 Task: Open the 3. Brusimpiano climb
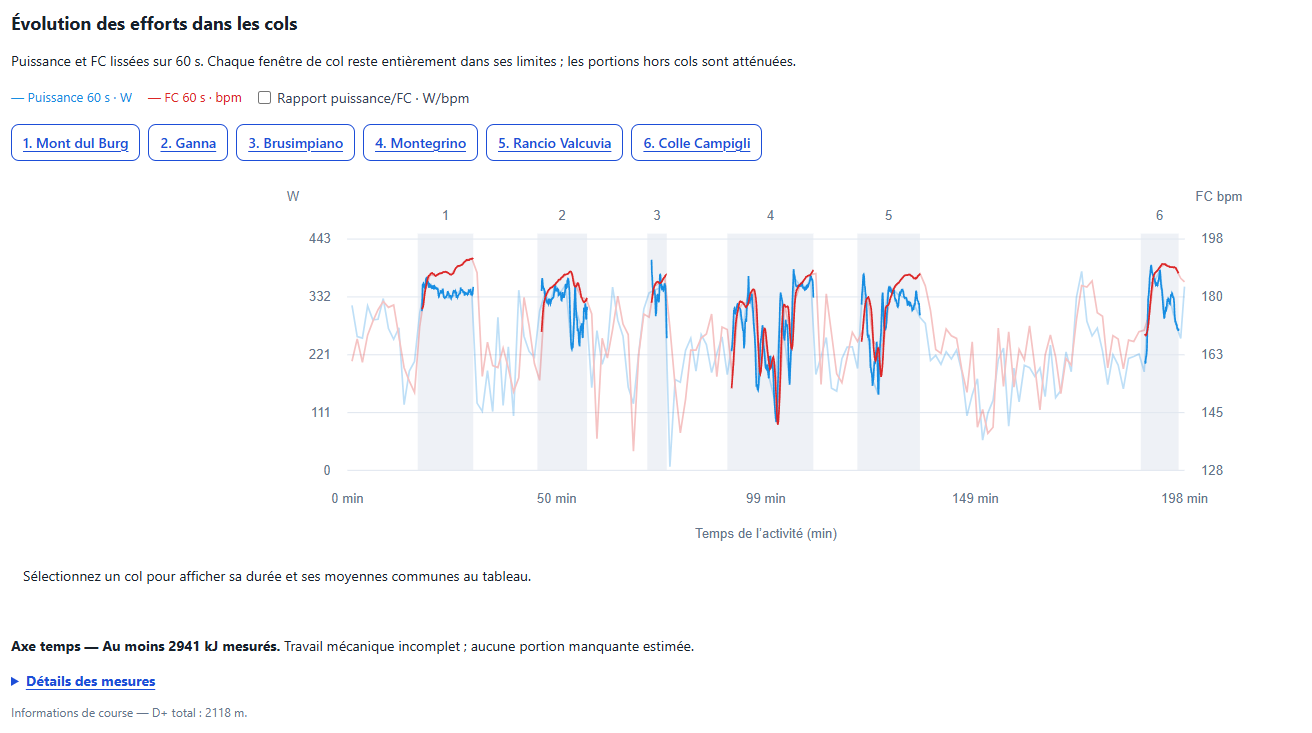tap(296, 143)
